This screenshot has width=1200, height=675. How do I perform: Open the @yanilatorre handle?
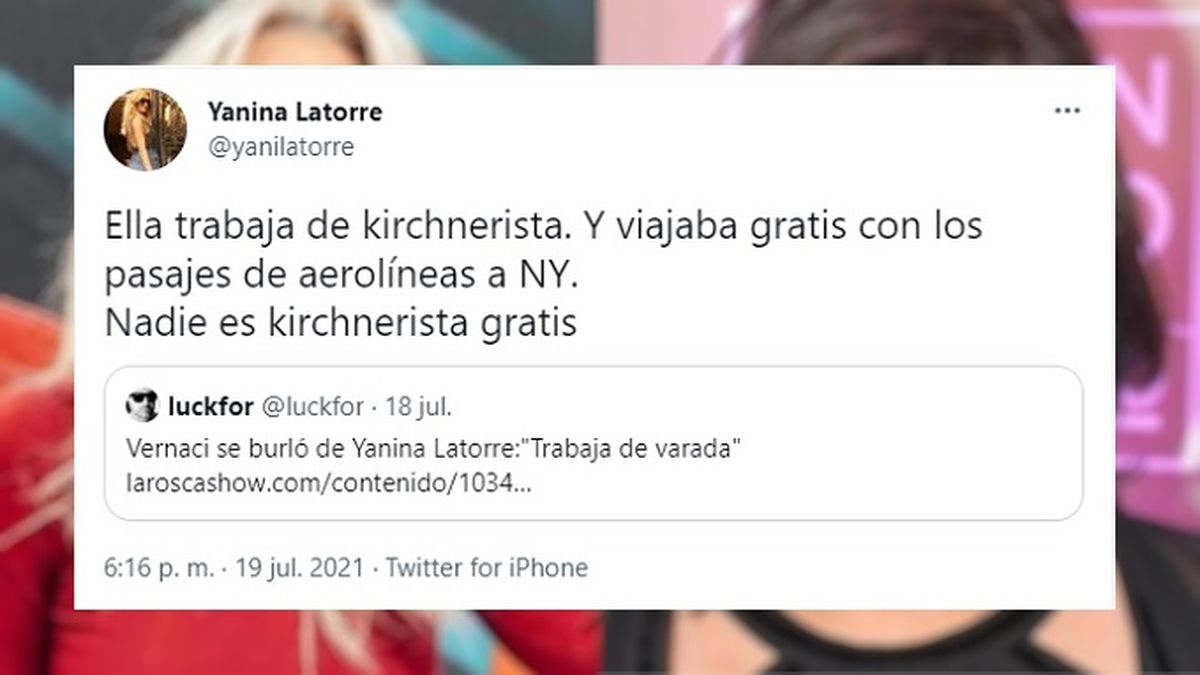click(280, 148)
